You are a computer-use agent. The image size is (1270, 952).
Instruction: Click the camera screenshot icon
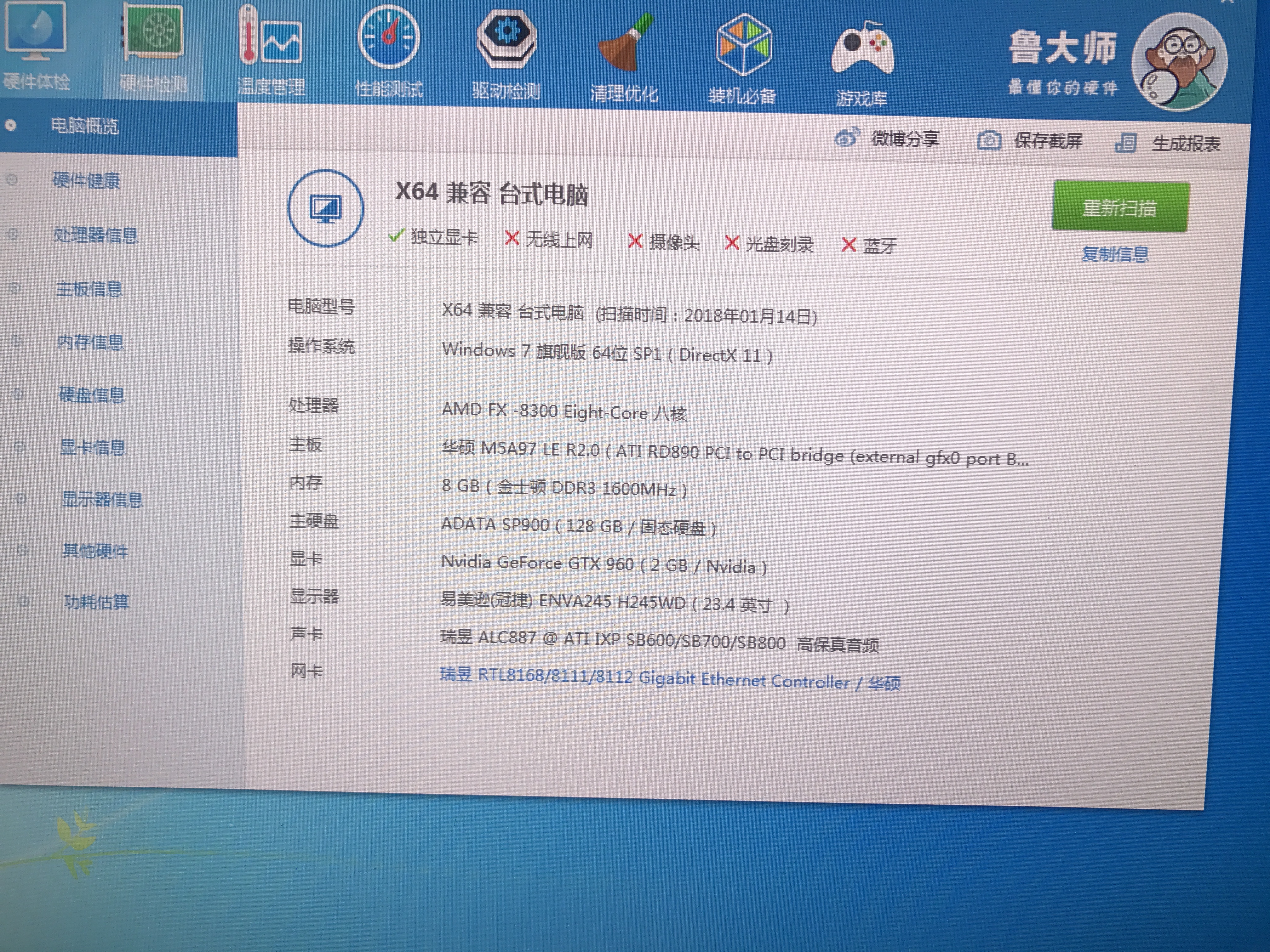coord(989,140)
